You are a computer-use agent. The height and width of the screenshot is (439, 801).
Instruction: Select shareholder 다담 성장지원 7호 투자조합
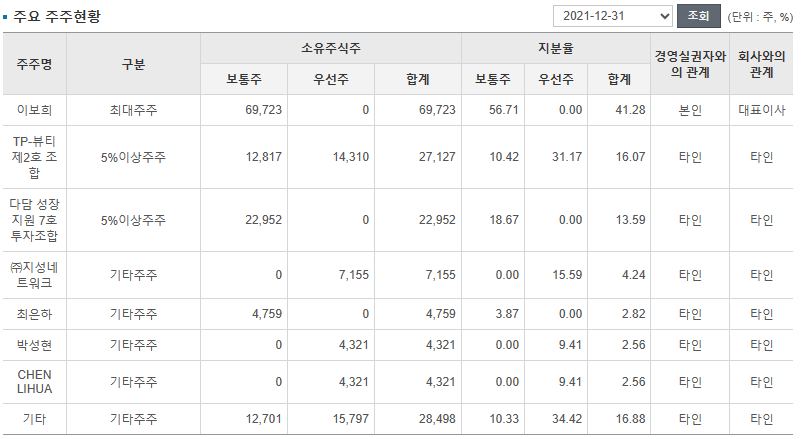pos(34,220)
